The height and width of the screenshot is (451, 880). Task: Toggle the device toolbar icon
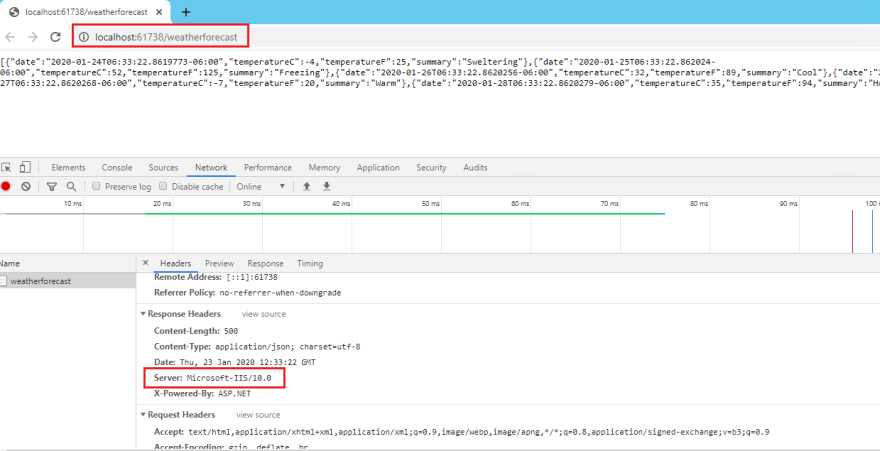[25, 167]
